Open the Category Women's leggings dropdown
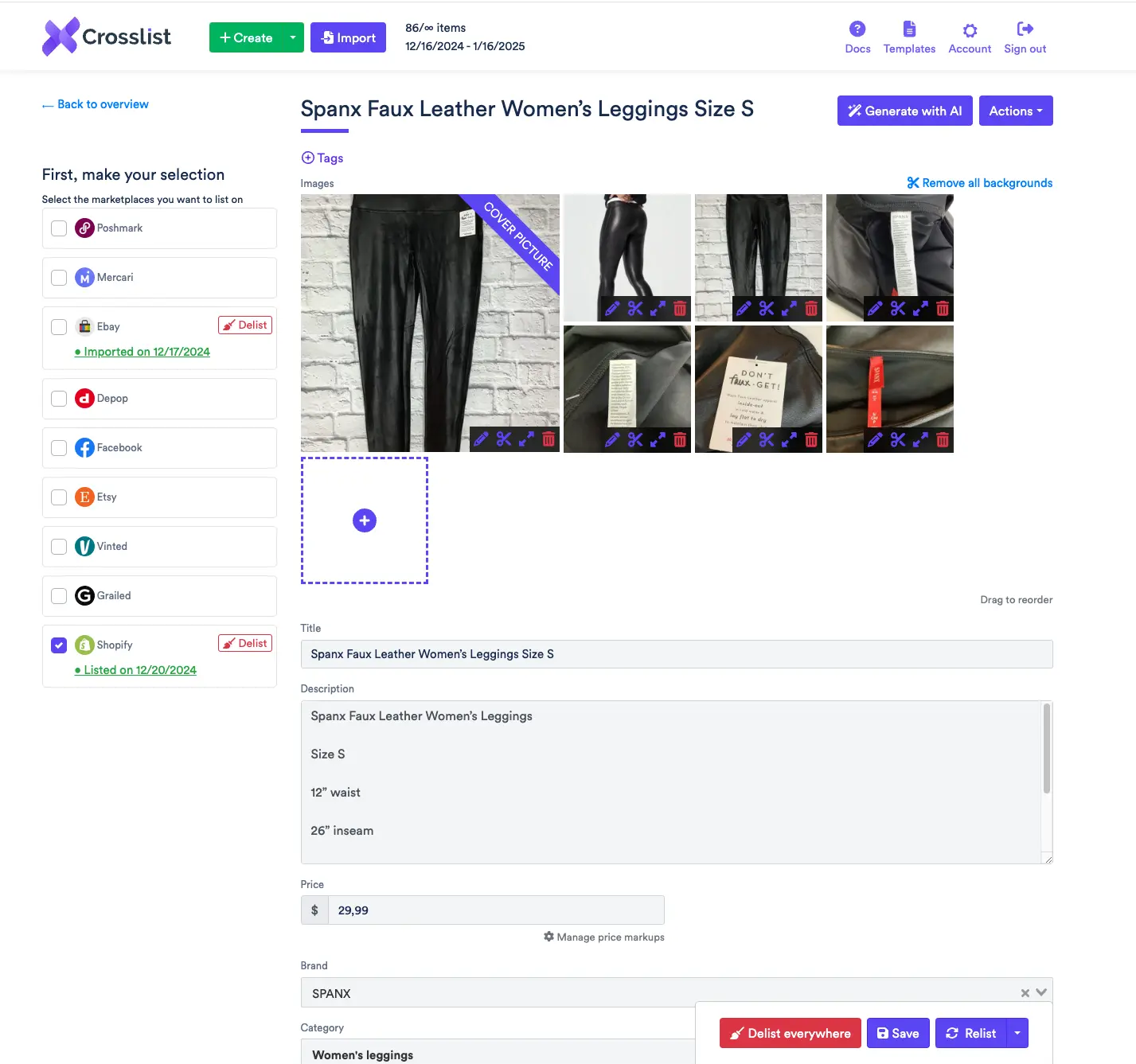 tap(498, 1051)
